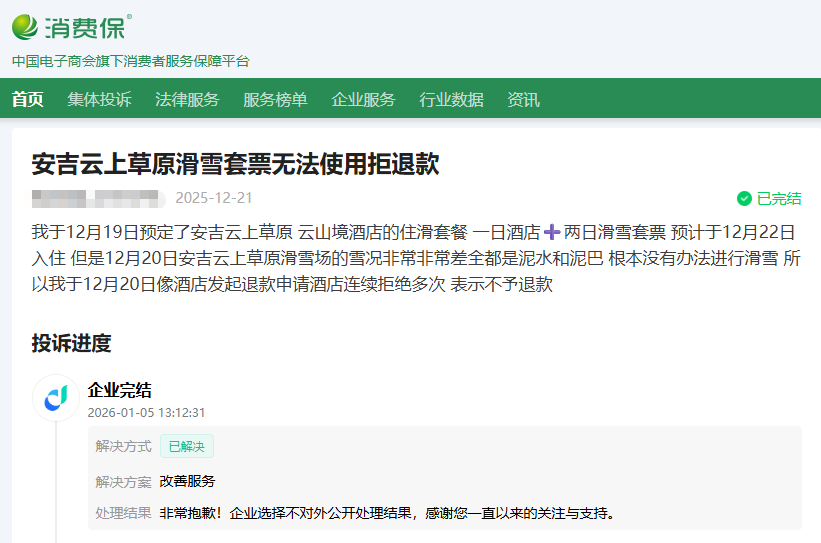Select 企业服务 in the navigation bar
Screen dimensions: 821x543
tap(363, 100)
